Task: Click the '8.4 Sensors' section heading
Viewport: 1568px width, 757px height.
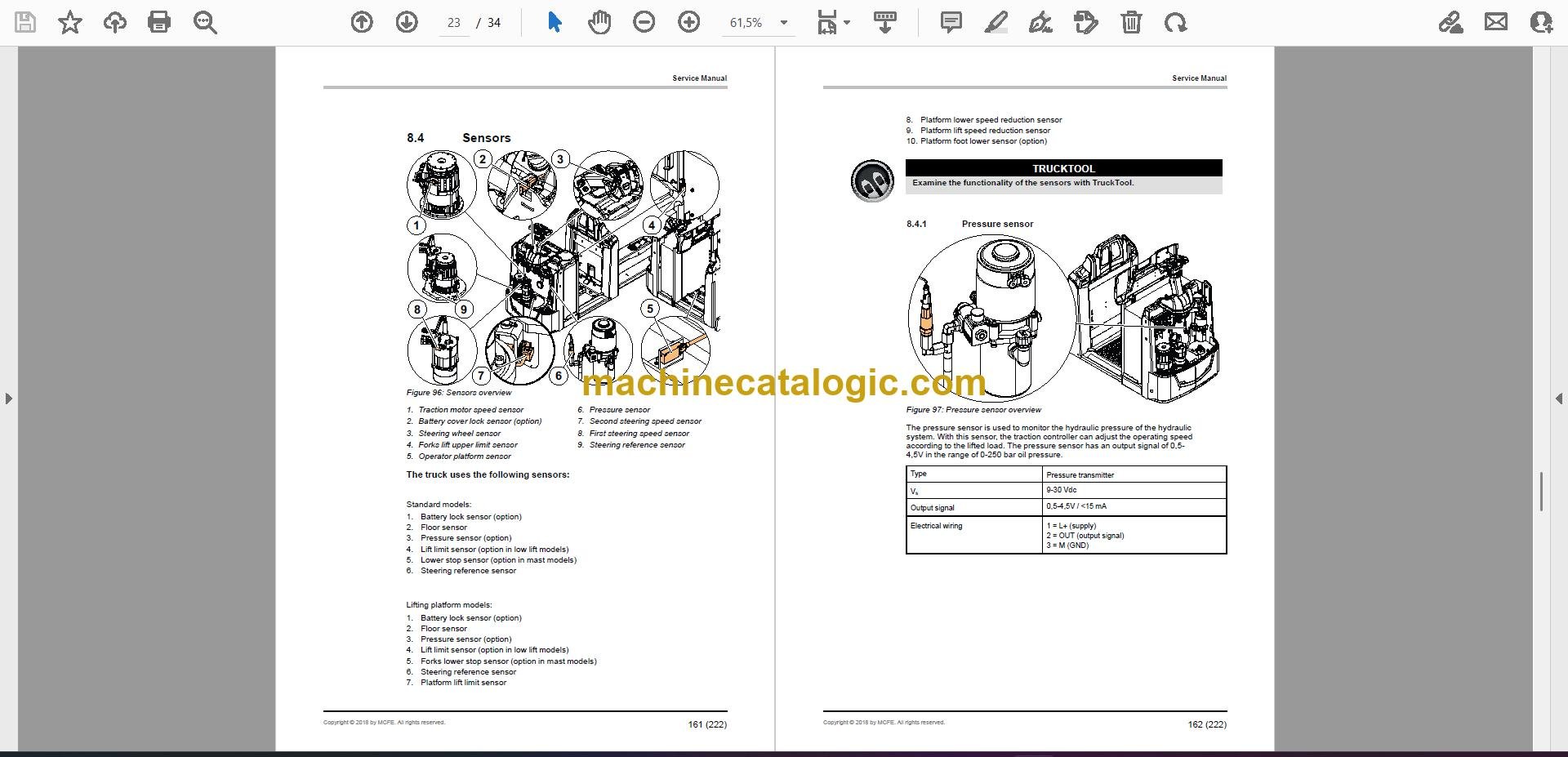Action: tap(459, 138)
